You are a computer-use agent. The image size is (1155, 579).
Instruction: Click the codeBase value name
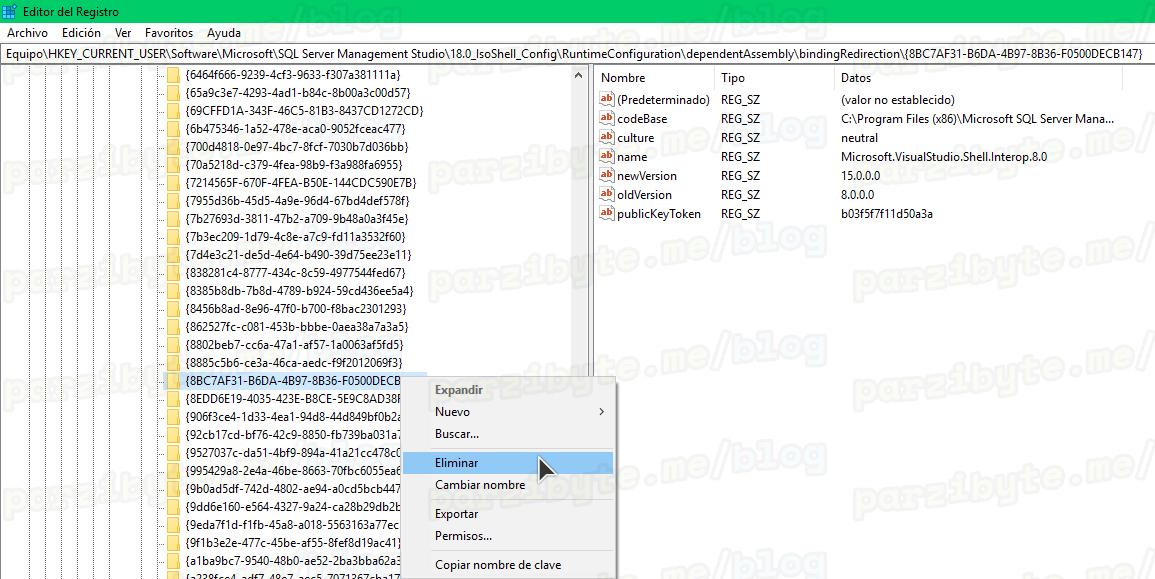(x=642, y=119)
